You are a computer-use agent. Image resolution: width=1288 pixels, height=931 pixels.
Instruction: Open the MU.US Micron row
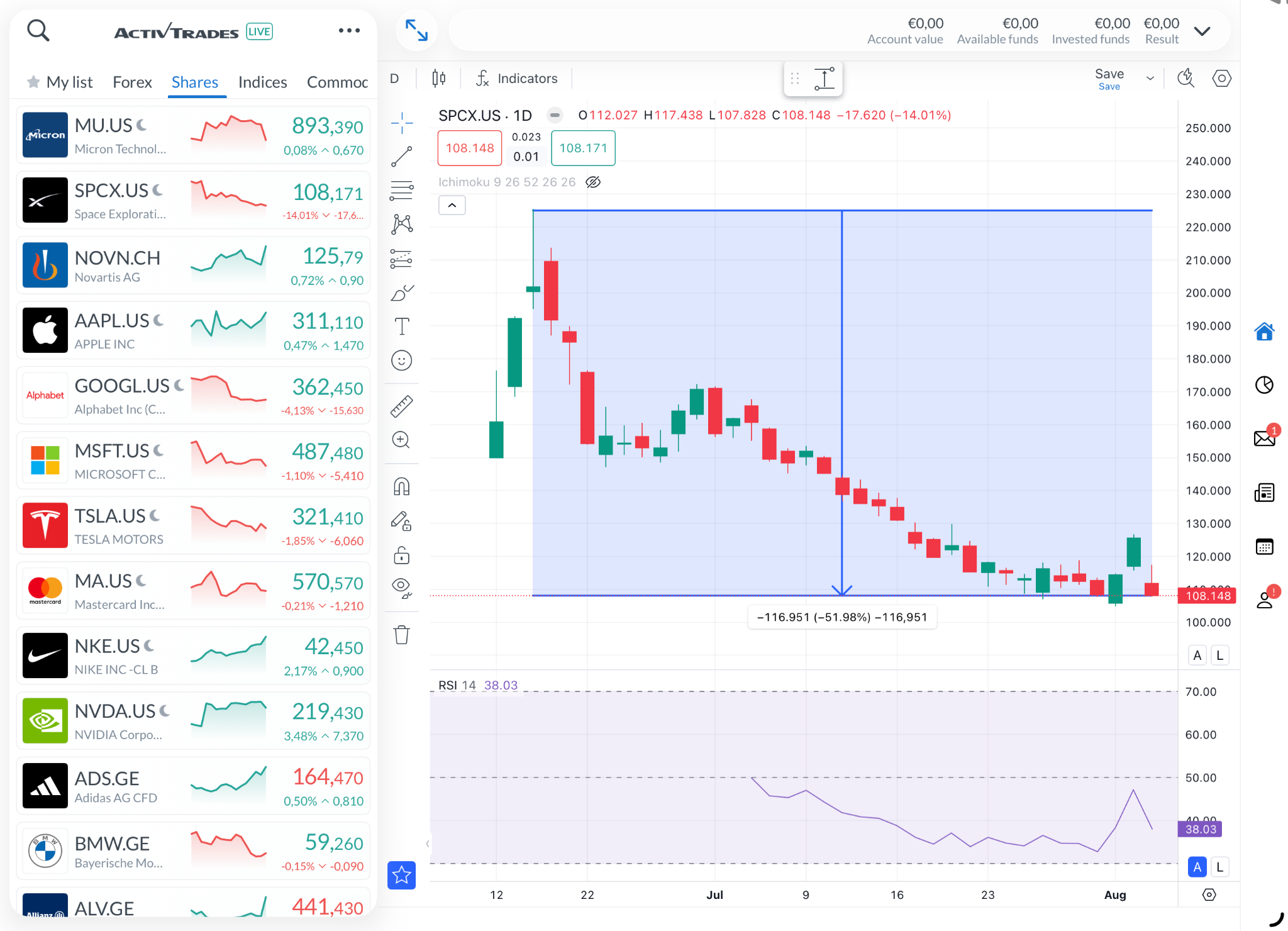[194, 135]
